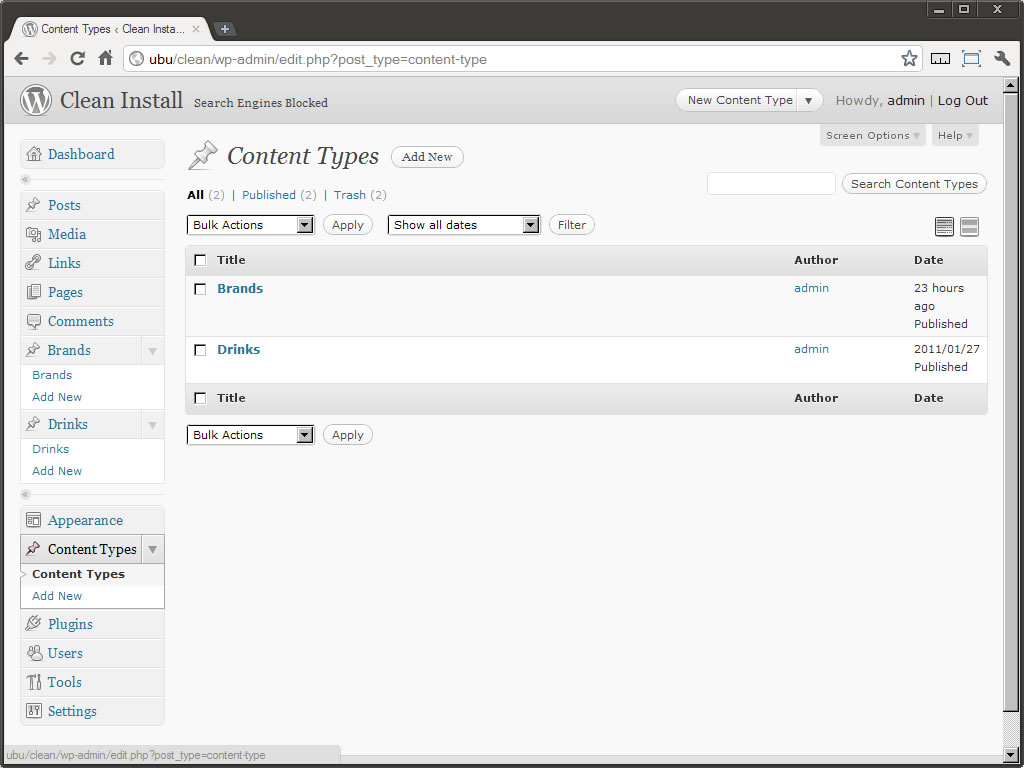Image resolution: width=1024 pixels, height=768 pixels.
Task: Open the Brands content type title link
Action: [x=240, y=289]
